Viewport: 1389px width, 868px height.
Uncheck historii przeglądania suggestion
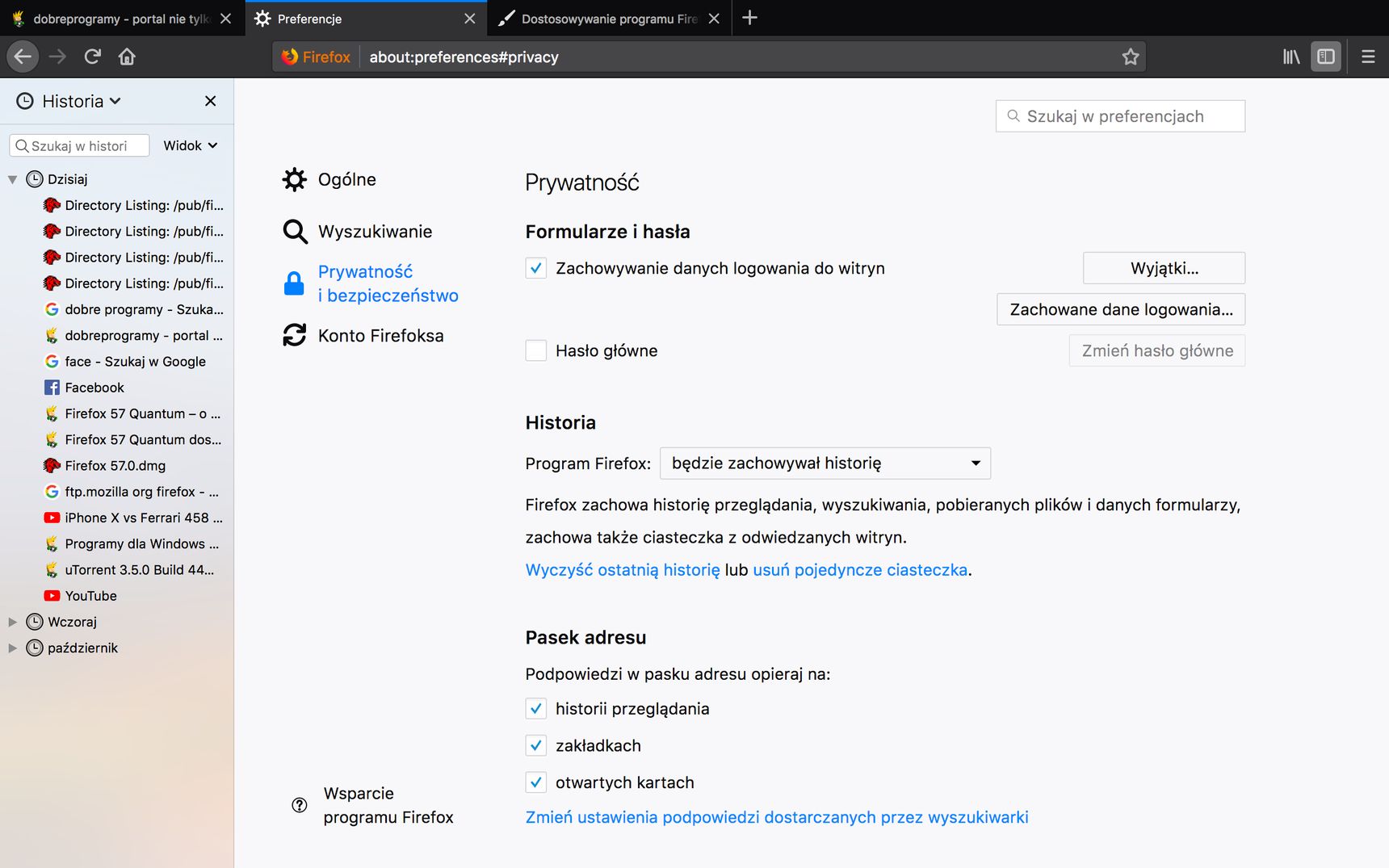536,709
